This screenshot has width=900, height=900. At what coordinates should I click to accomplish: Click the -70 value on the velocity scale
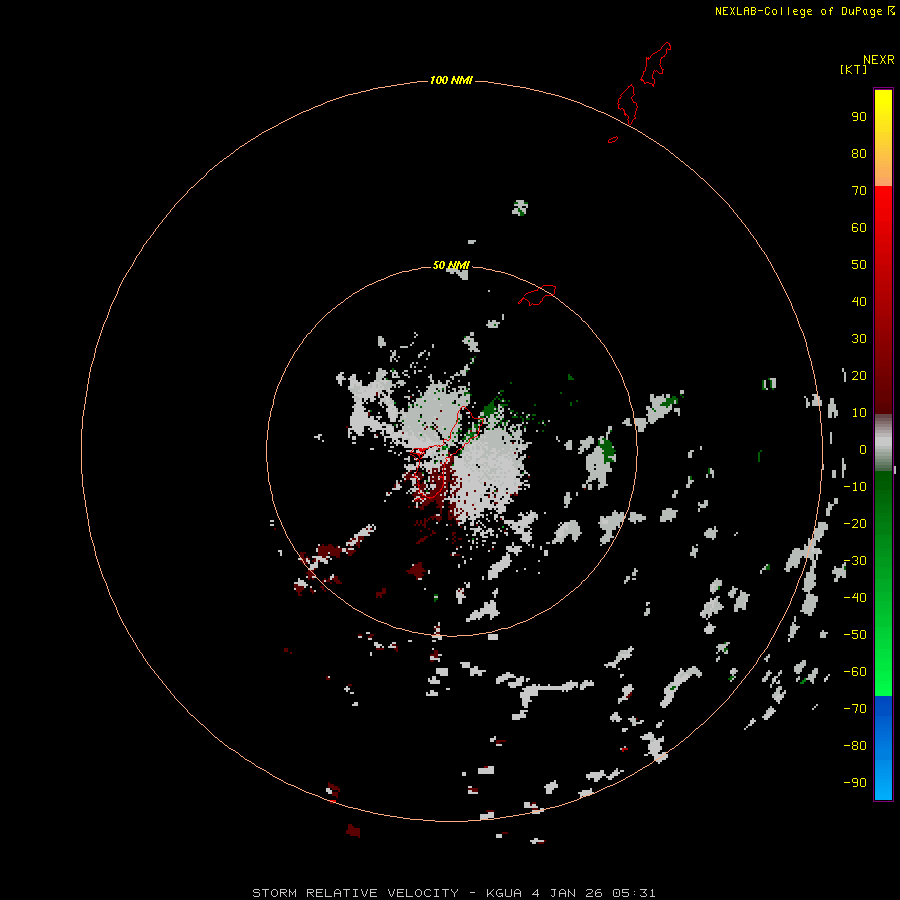tap(855, 709)
